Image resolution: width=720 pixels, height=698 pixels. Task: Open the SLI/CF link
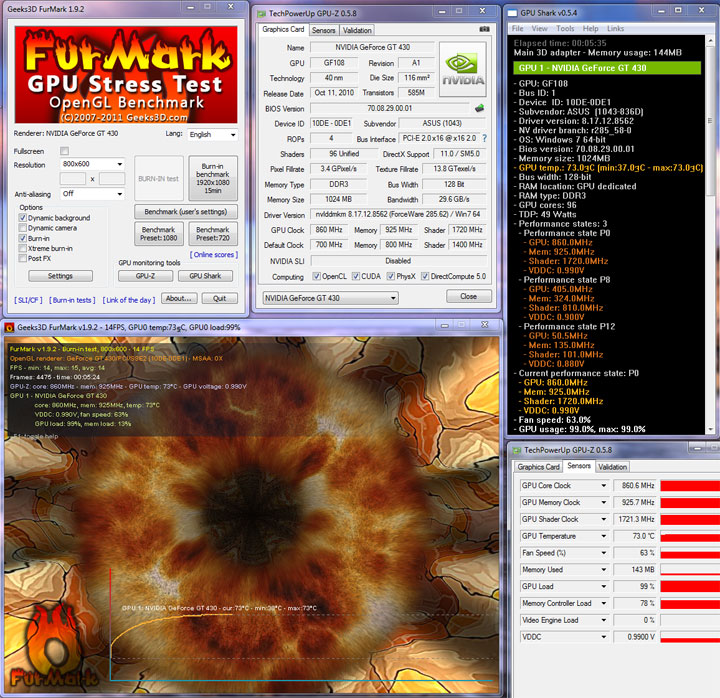(28, 300)
